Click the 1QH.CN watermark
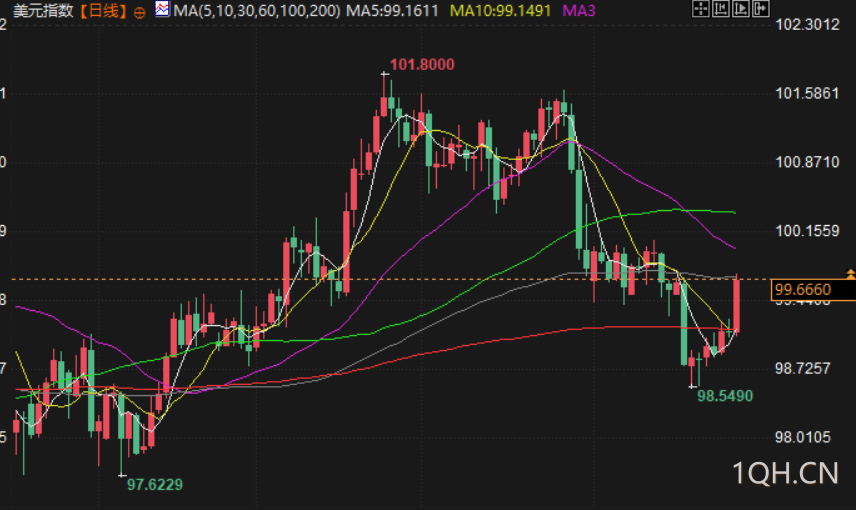Viewport: 856px width, 510px height. pos(785,473)
